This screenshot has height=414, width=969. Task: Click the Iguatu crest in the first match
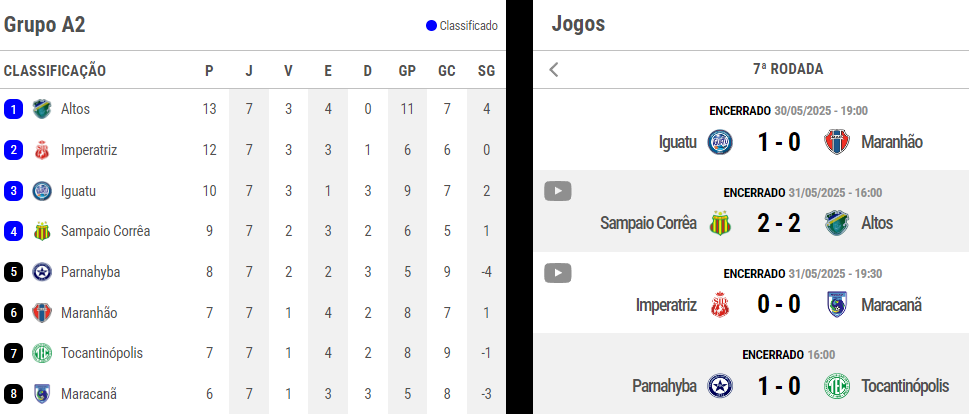click(721, 142)
